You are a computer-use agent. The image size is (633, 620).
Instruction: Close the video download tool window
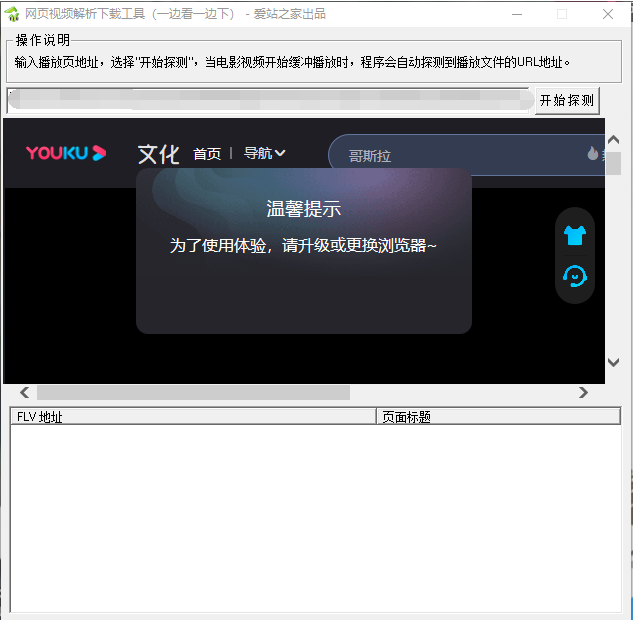click(608, 14)
